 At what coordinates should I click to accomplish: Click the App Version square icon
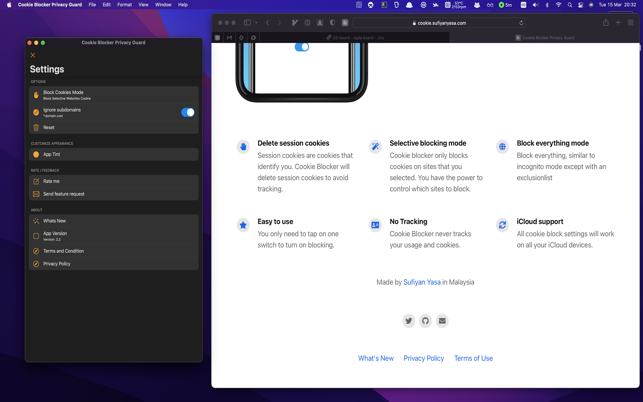[x=36, y=236]
